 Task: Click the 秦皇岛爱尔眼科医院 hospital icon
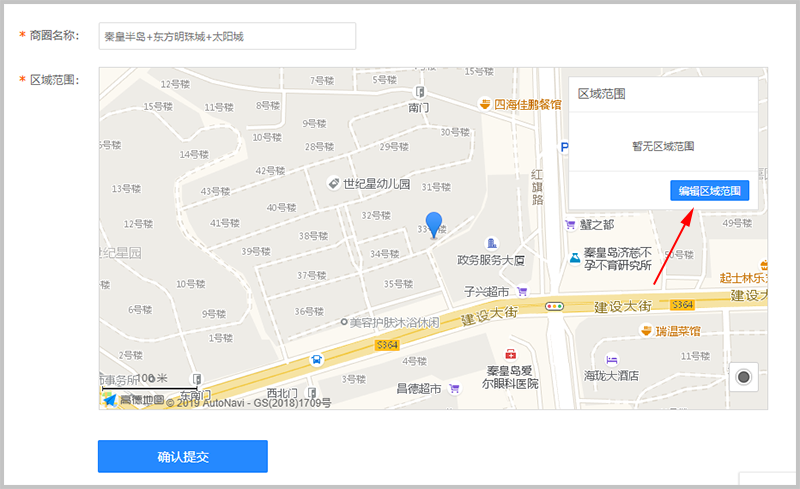(510, 354)
